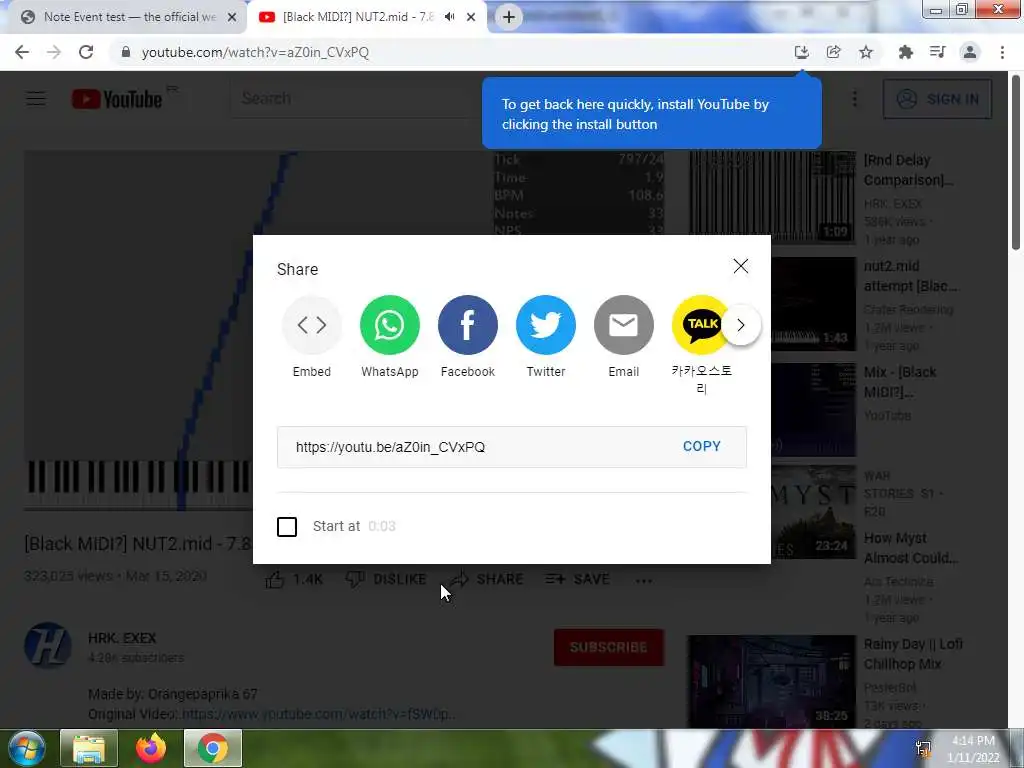
Task: Open File Explorer from taskbar
Action: 89,748
